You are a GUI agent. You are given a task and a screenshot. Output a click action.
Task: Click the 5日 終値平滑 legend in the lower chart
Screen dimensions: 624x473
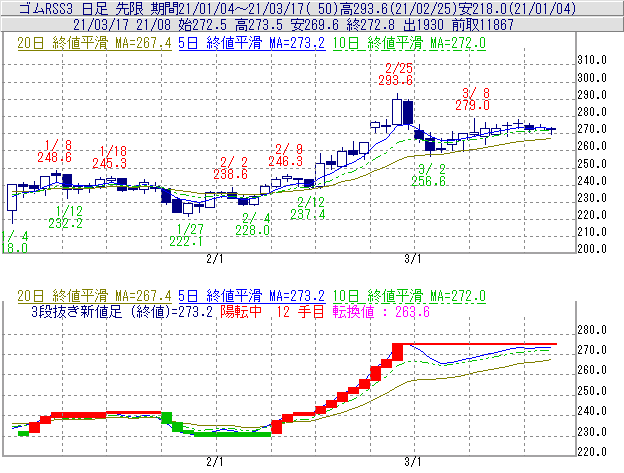(252, 296)
